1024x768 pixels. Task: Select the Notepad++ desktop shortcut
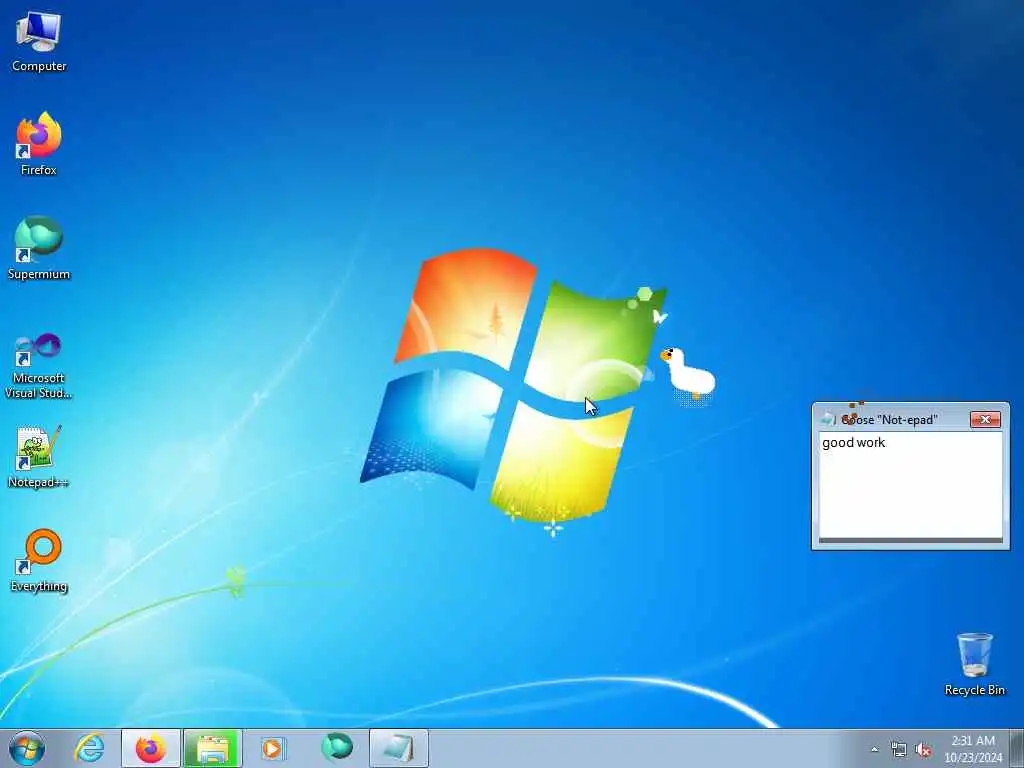(x=39, y=457)
